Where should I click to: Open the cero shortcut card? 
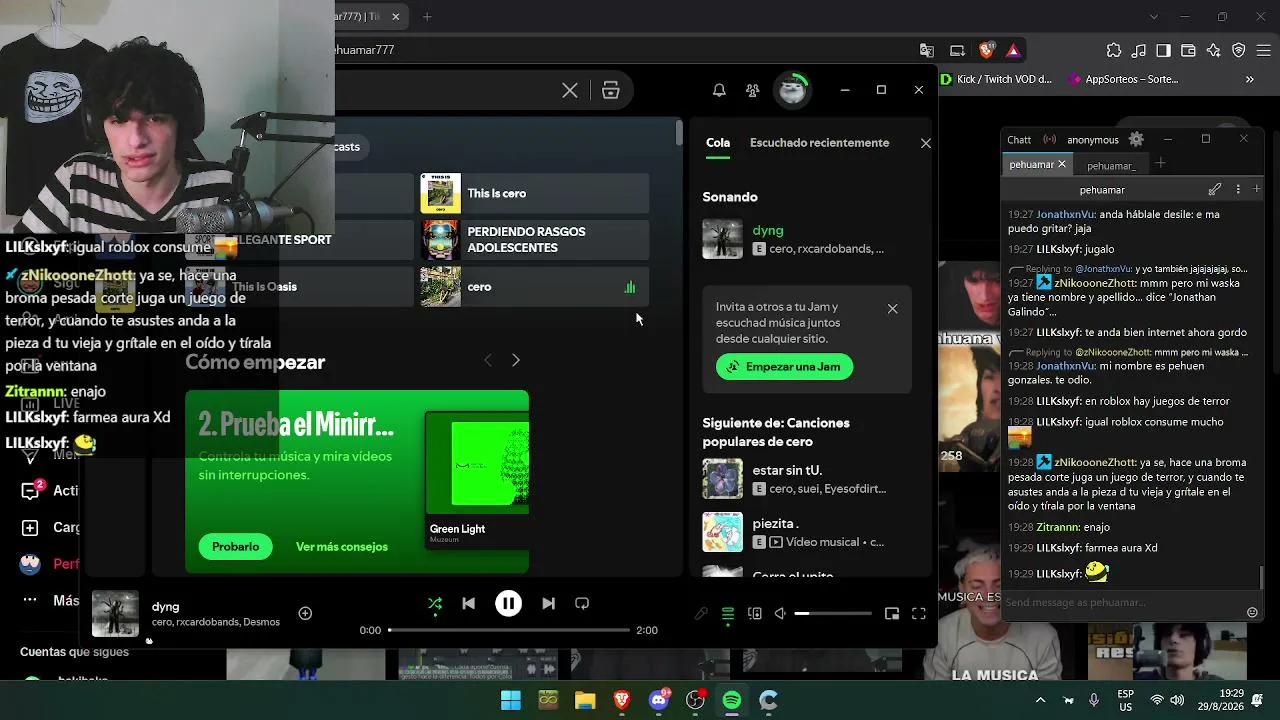[534, 287]
